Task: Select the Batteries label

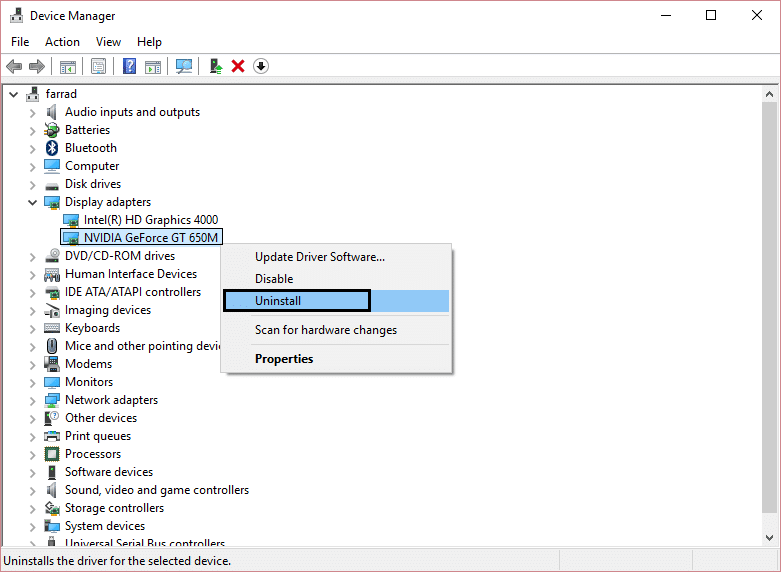Action: click(x=88, y=130)
